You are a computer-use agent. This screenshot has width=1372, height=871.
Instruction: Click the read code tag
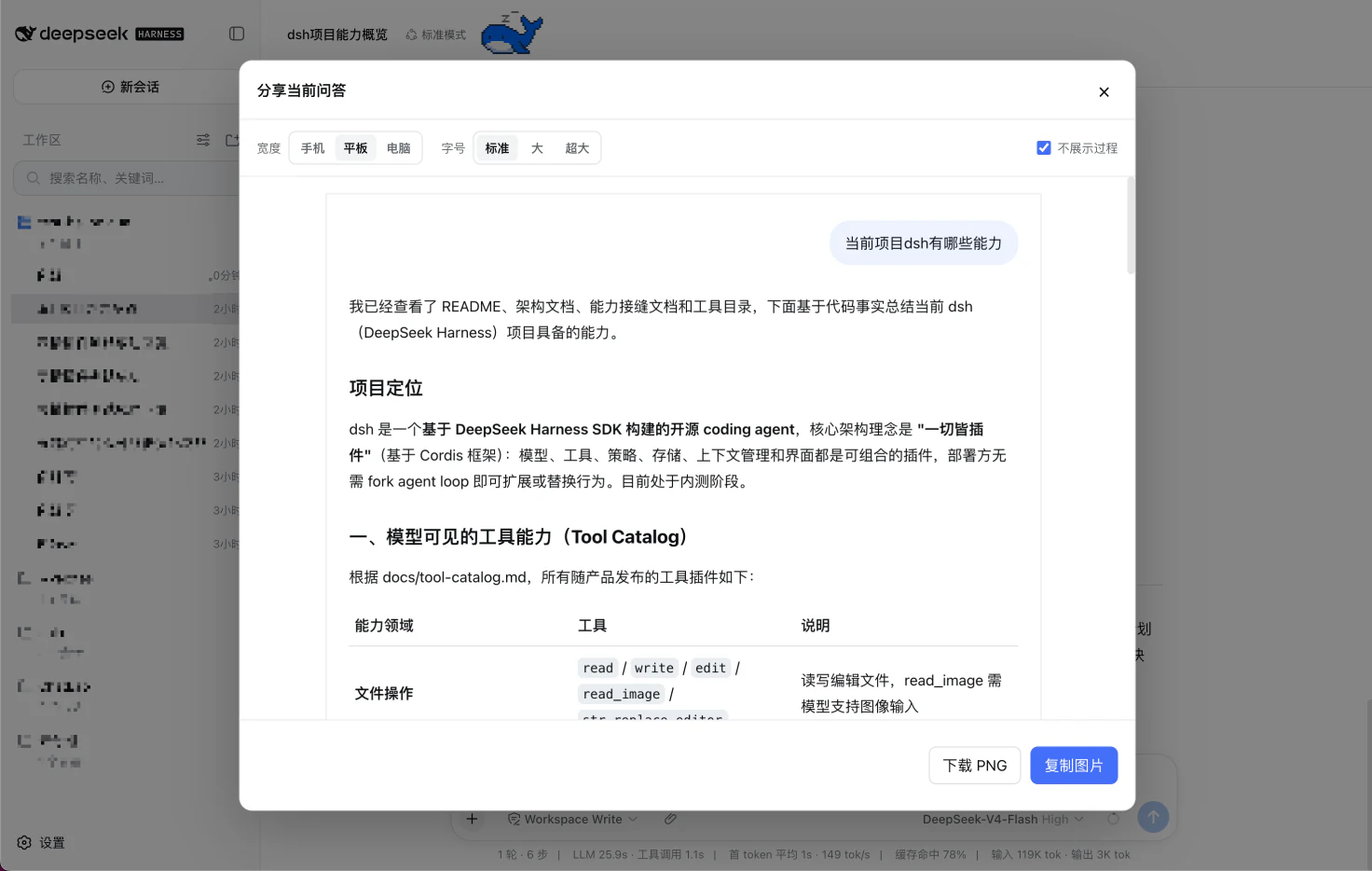click(x=598, y=668)
